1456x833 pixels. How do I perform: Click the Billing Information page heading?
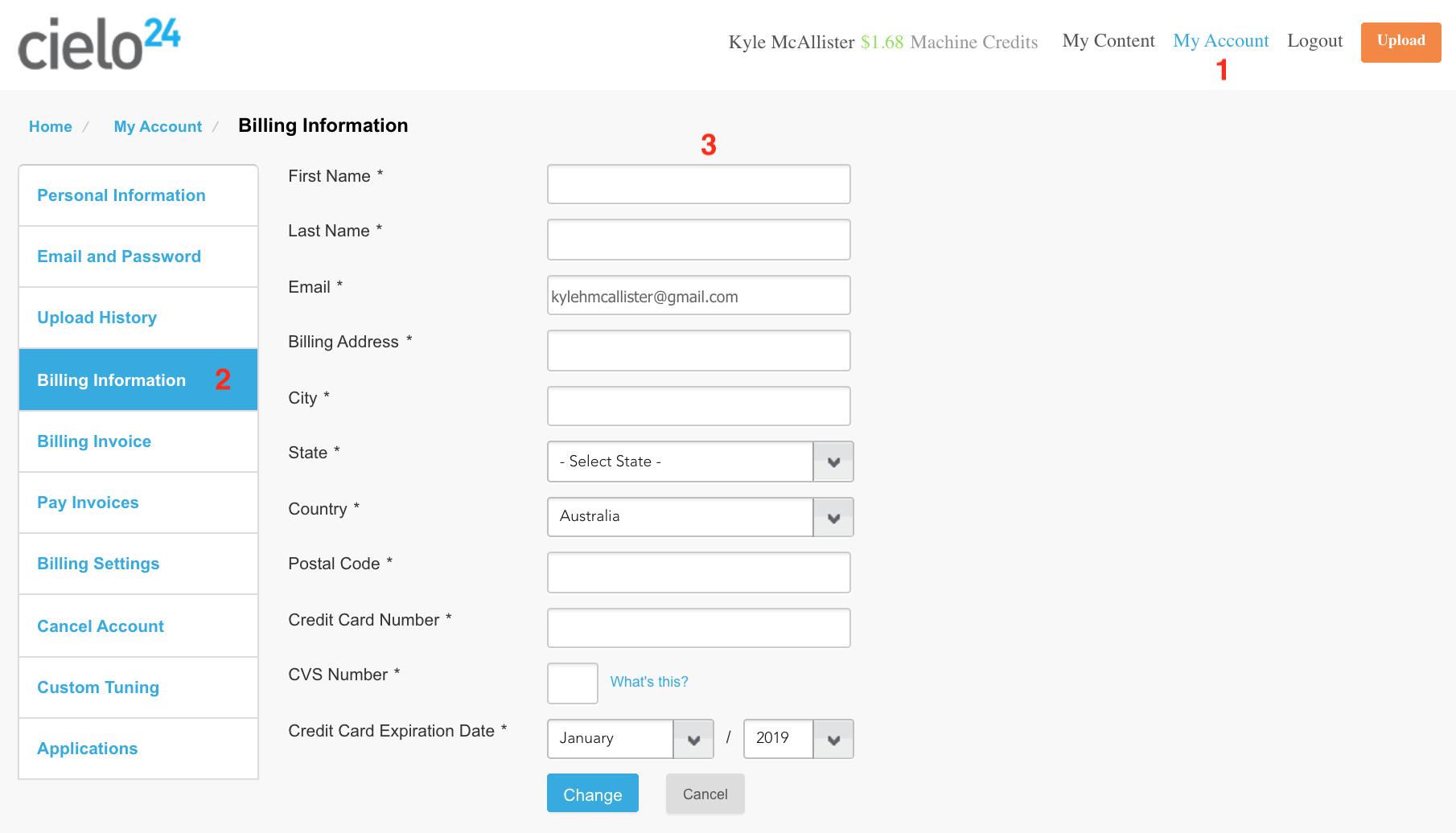323,125
